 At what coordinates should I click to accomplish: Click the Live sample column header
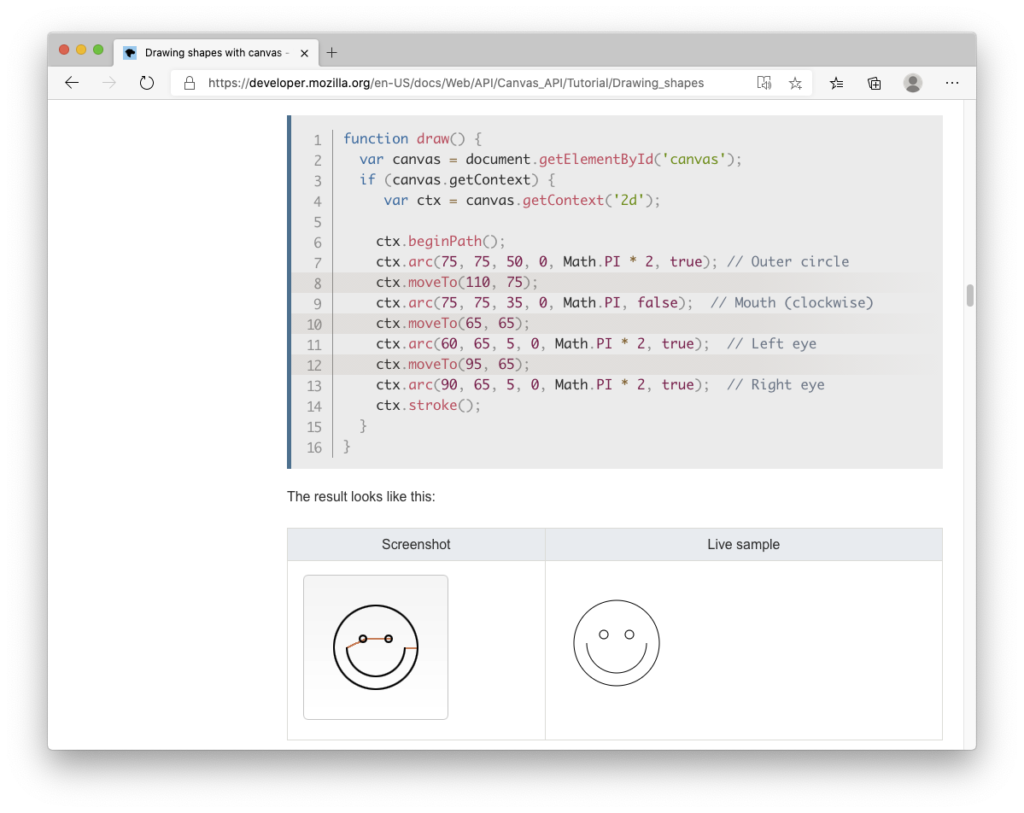tap(743, 545)
